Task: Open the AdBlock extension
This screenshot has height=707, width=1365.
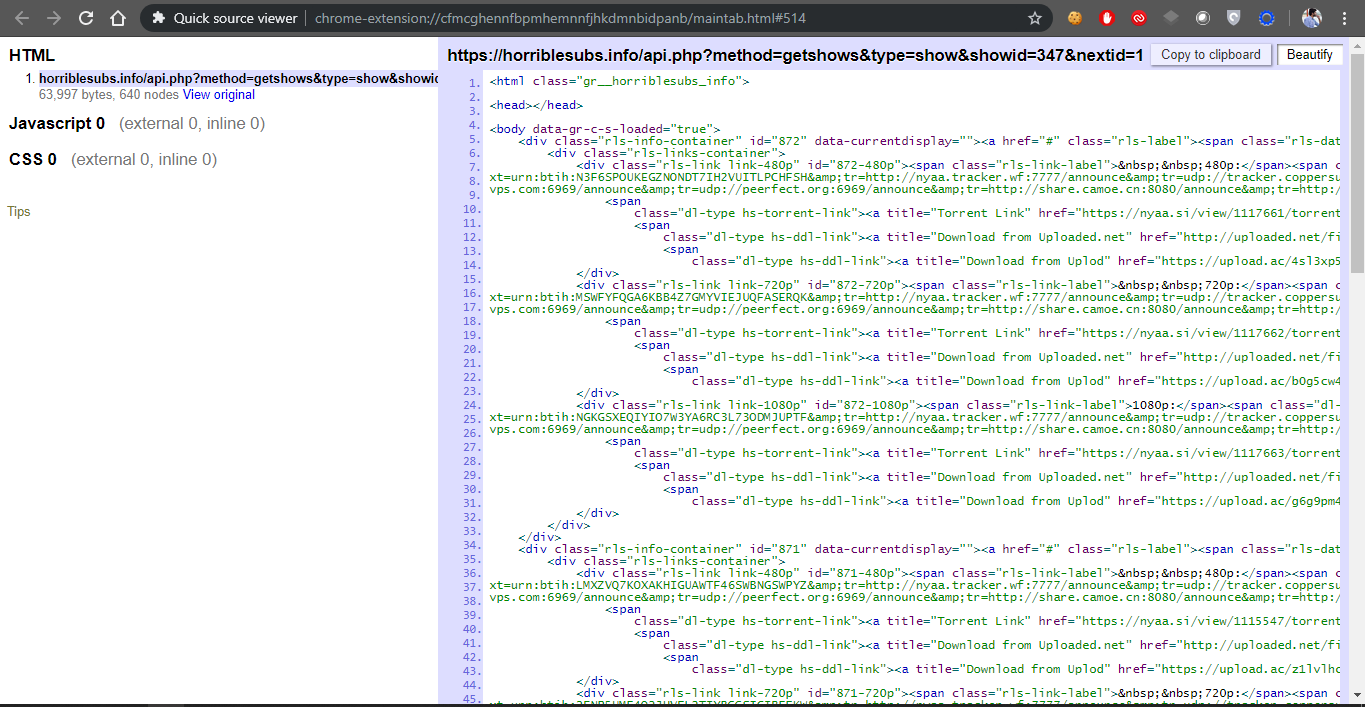Action: pyautogui.click(x=1106, y=18)
